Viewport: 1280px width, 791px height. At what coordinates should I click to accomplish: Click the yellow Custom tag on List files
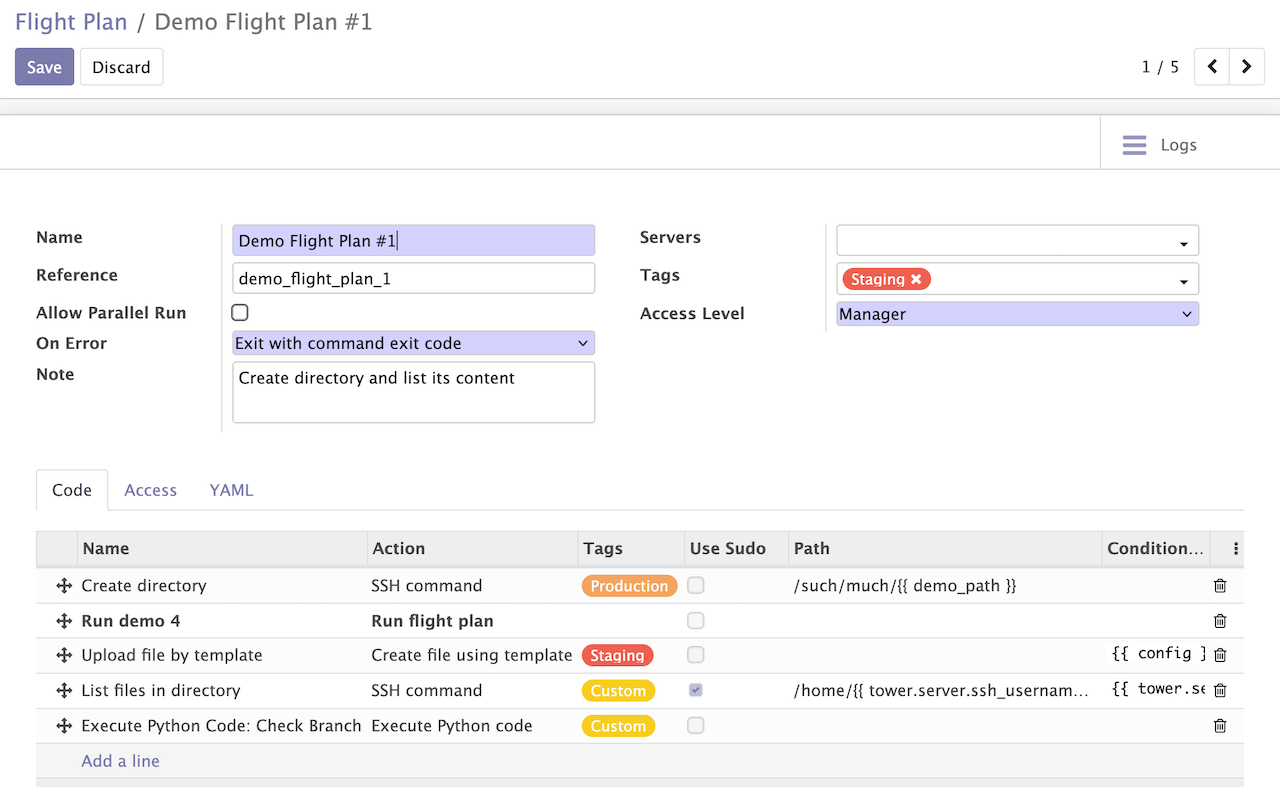[618, 690]
